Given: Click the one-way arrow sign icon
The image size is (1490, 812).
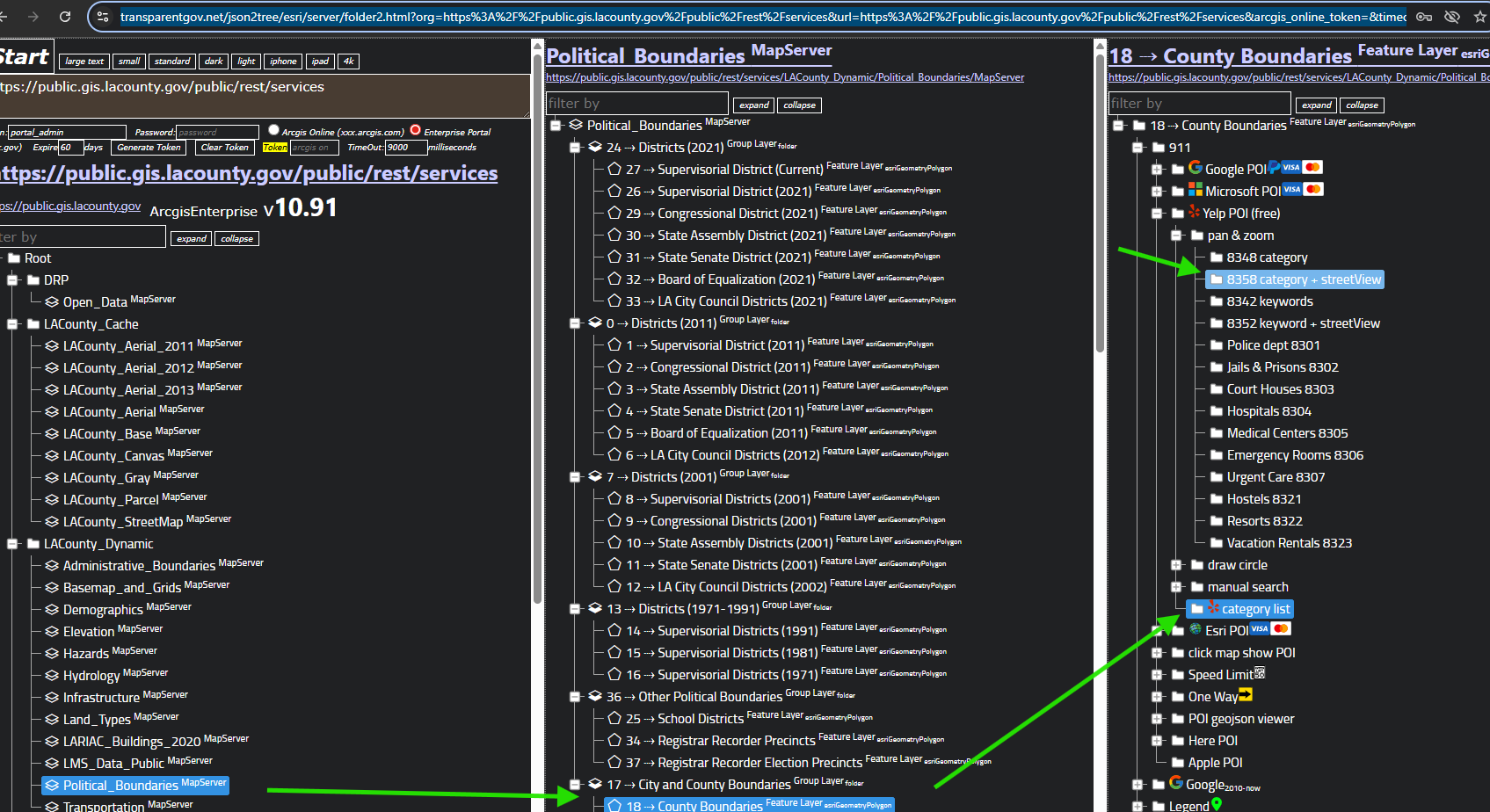Looking at the screenshot, I should point(1245,696).
